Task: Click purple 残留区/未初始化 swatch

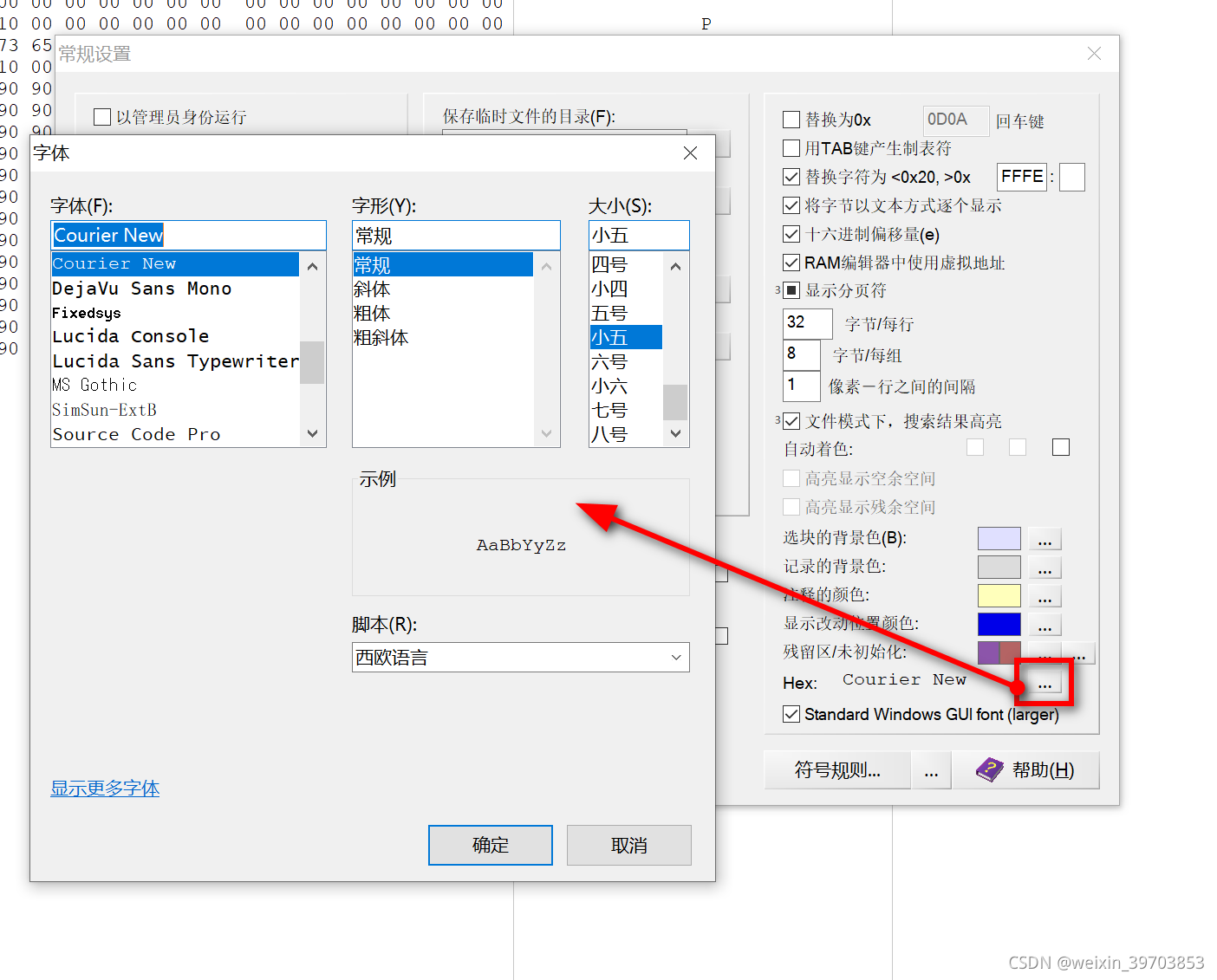Action: pyautogui.click(x=988, y=652)
